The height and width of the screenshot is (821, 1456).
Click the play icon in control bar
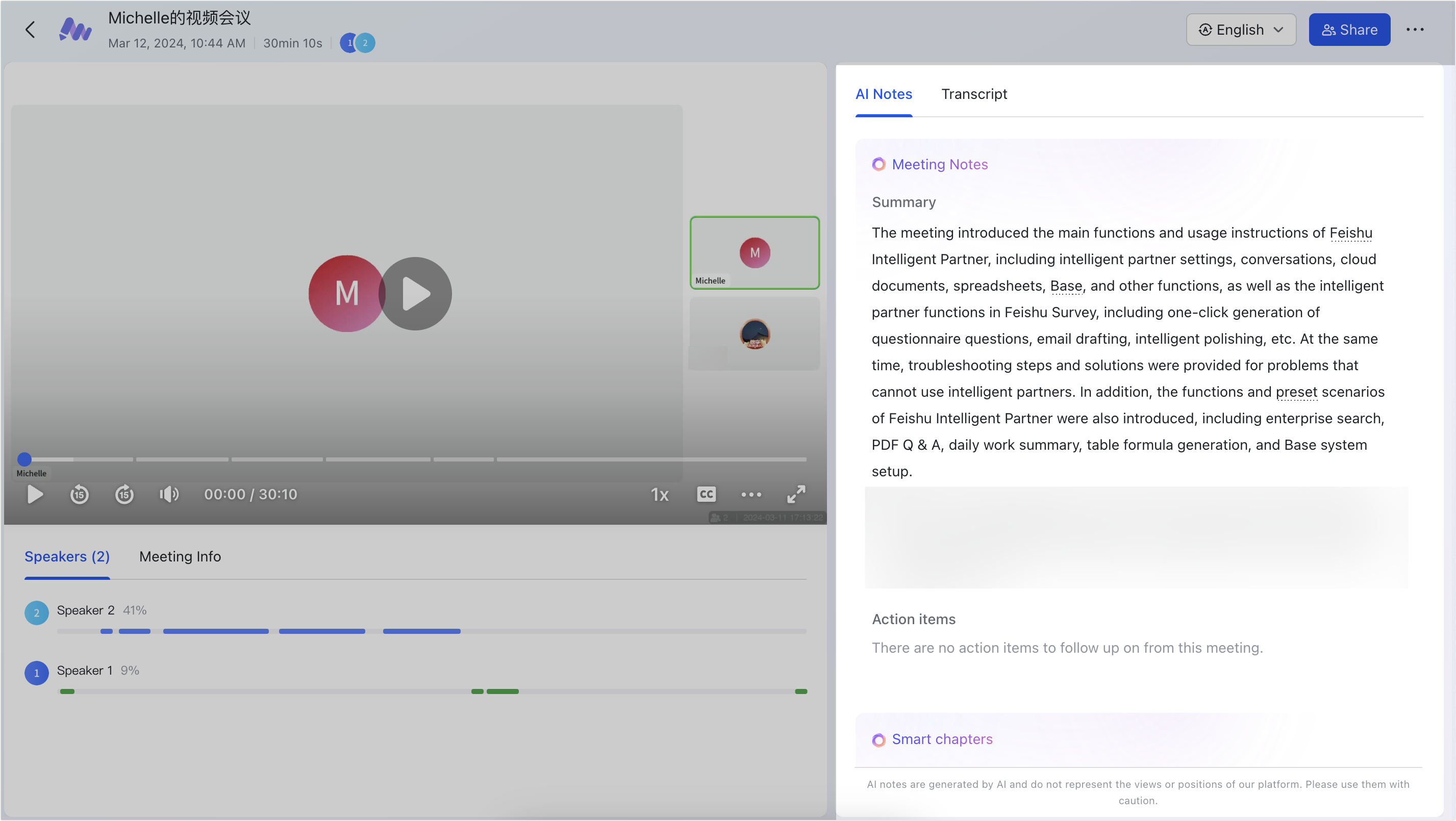click(35, 495)
